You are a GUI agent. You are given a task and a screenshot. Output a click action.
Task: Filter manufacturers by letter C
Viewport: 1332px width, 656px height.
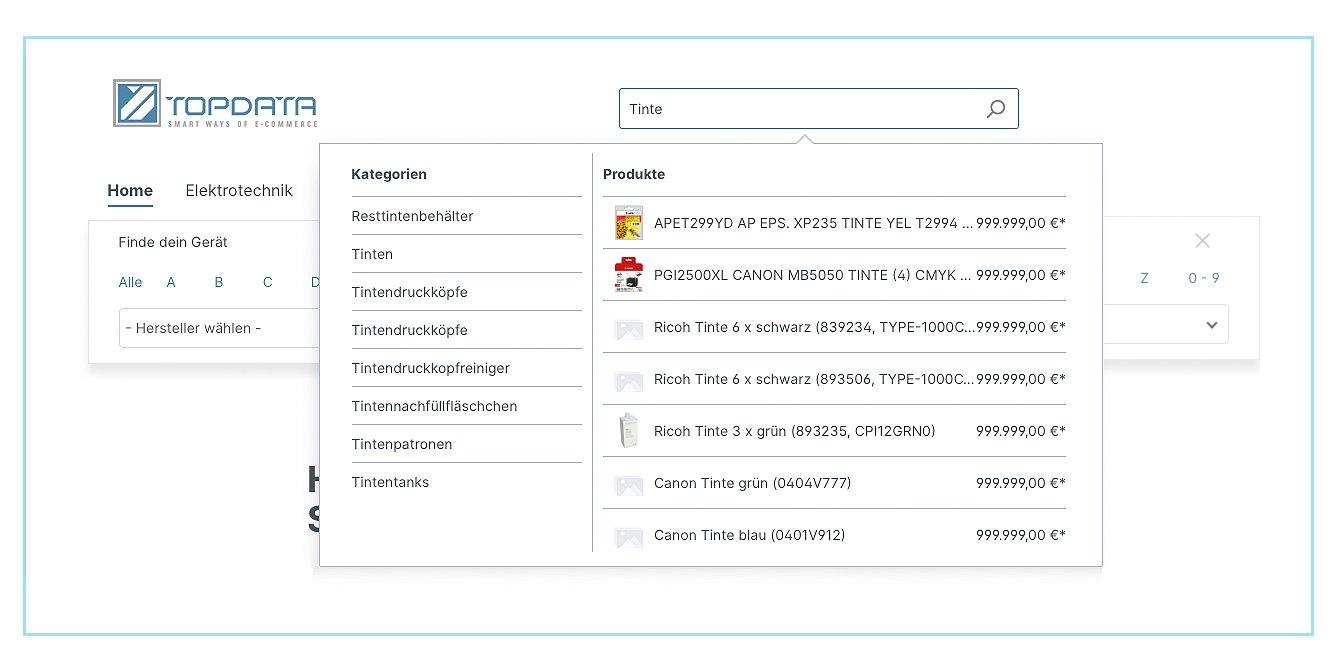268,282
